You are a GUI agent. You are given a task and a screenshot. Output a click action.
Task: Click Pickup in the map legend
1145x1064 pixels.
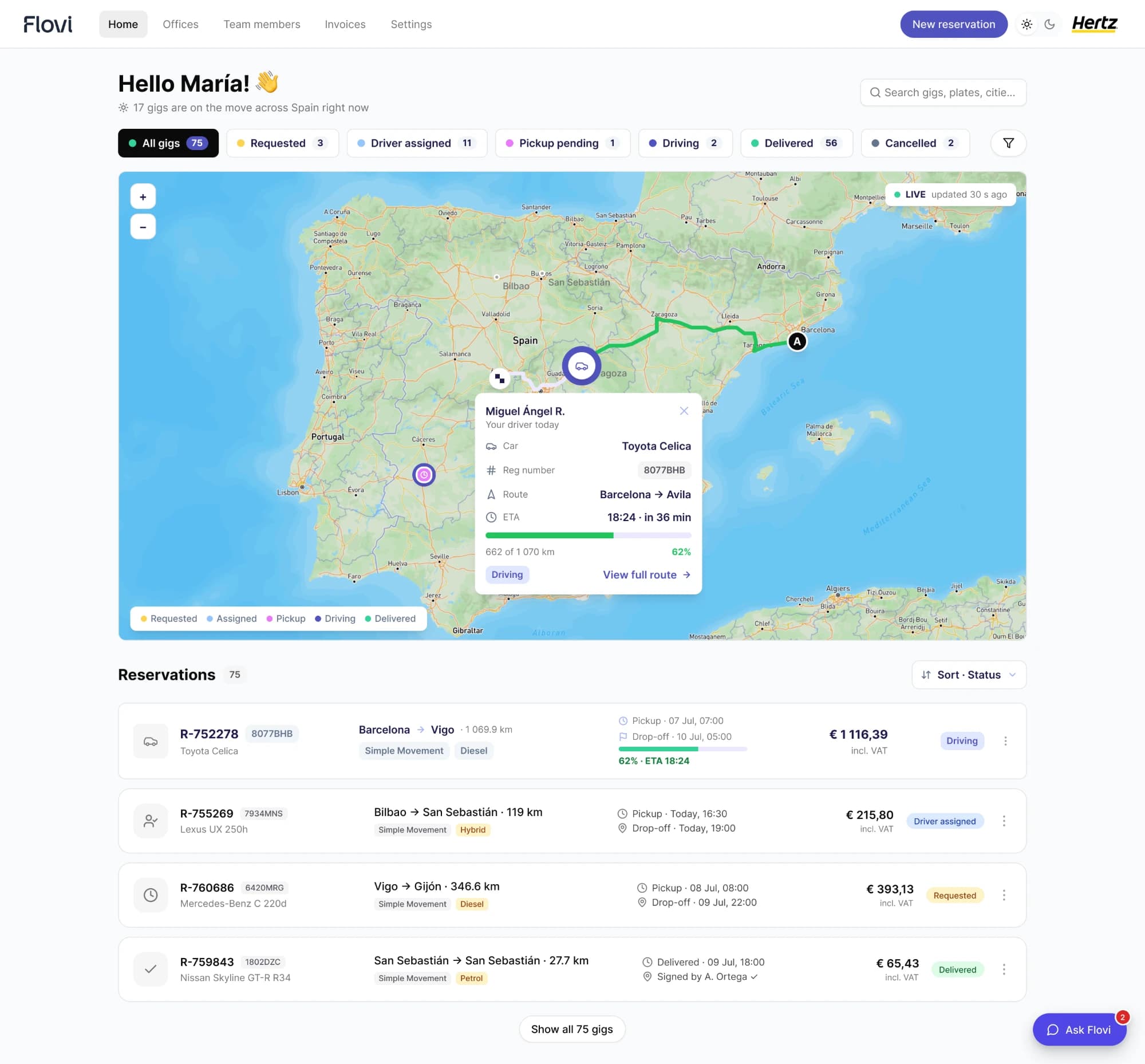click(x=286, y=618)
